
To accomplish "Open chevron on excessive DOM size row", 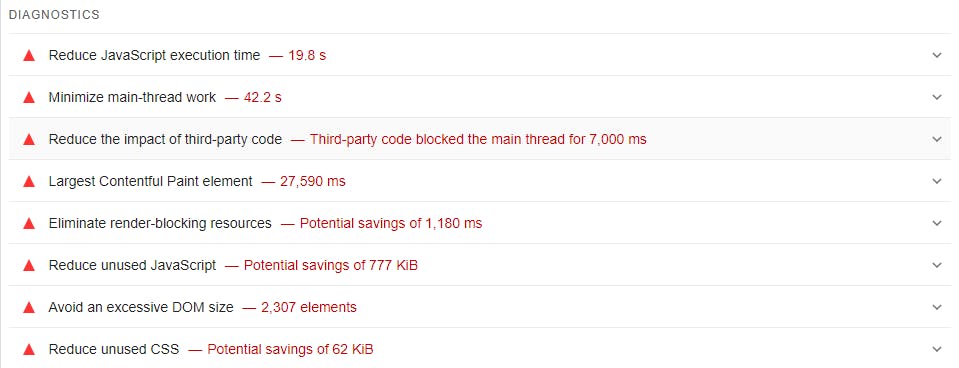I will 936,307.
